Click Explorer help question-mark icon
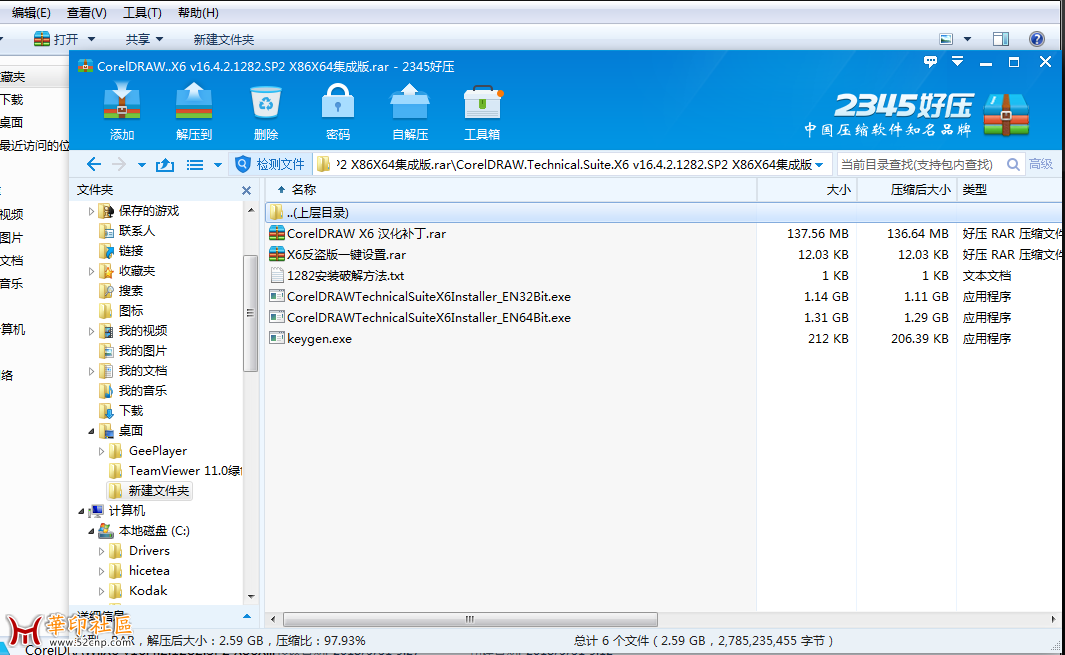 pyautogui.click(x=1036, y=39)
